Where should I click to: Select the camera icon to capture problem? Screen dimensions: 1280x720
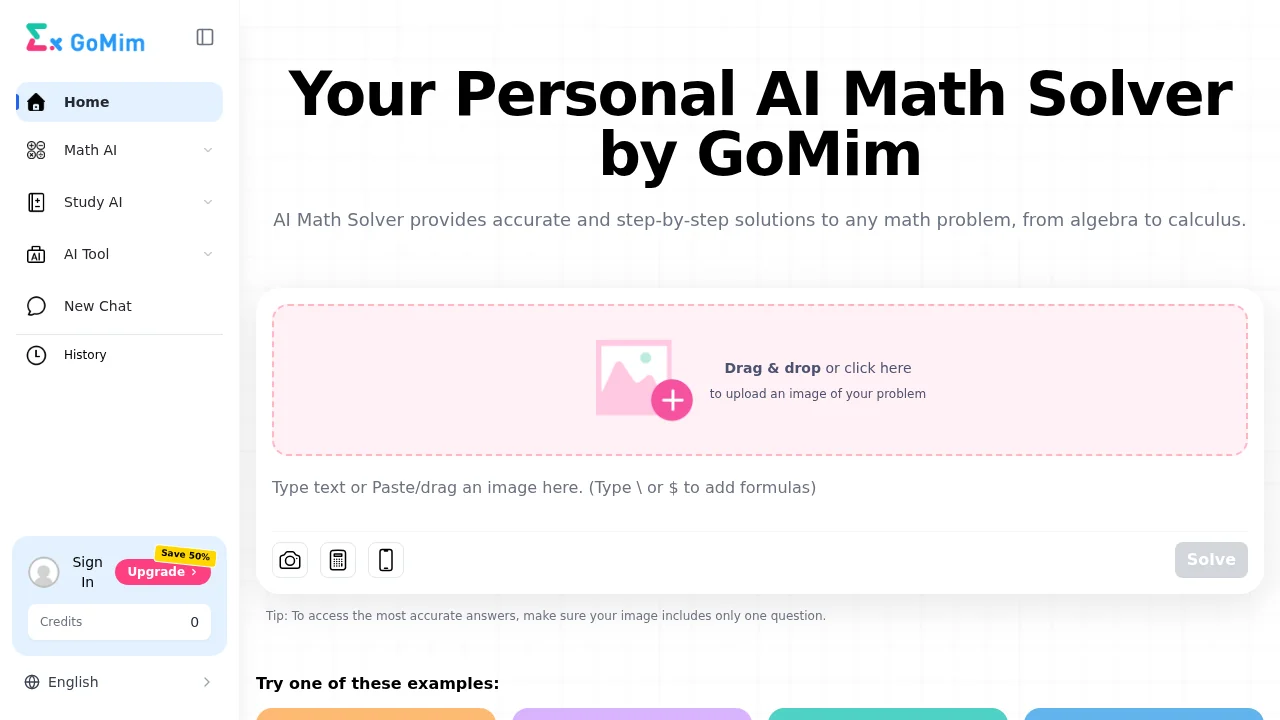[x=290, y=560]
